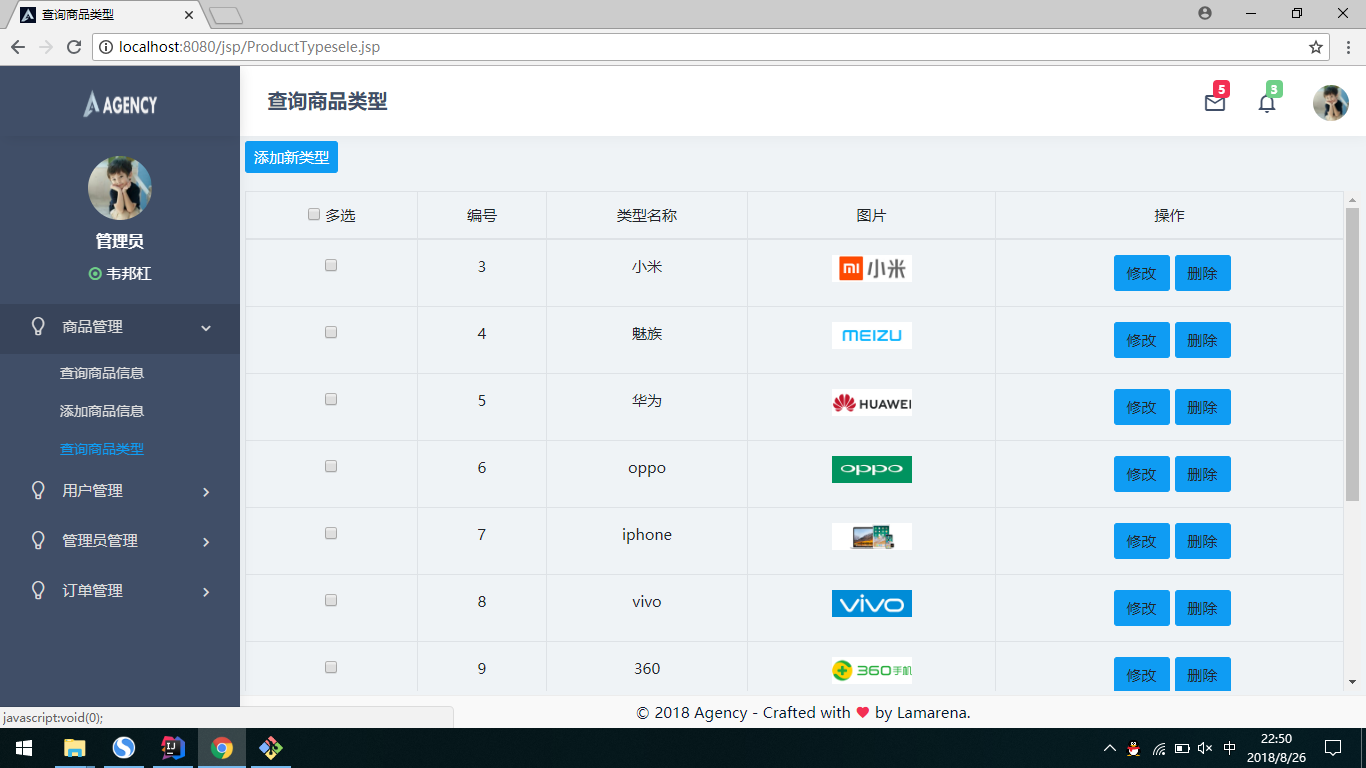
Task: Open the notifications bell icon
Action: pos(1267,102)
